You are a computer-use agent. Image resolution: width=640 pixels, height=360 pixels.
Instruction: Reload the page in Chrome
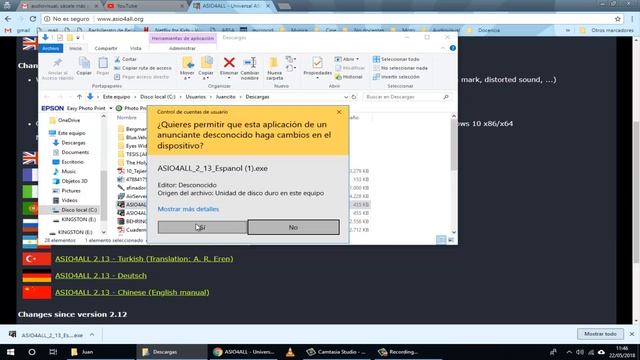click(33, 19)
